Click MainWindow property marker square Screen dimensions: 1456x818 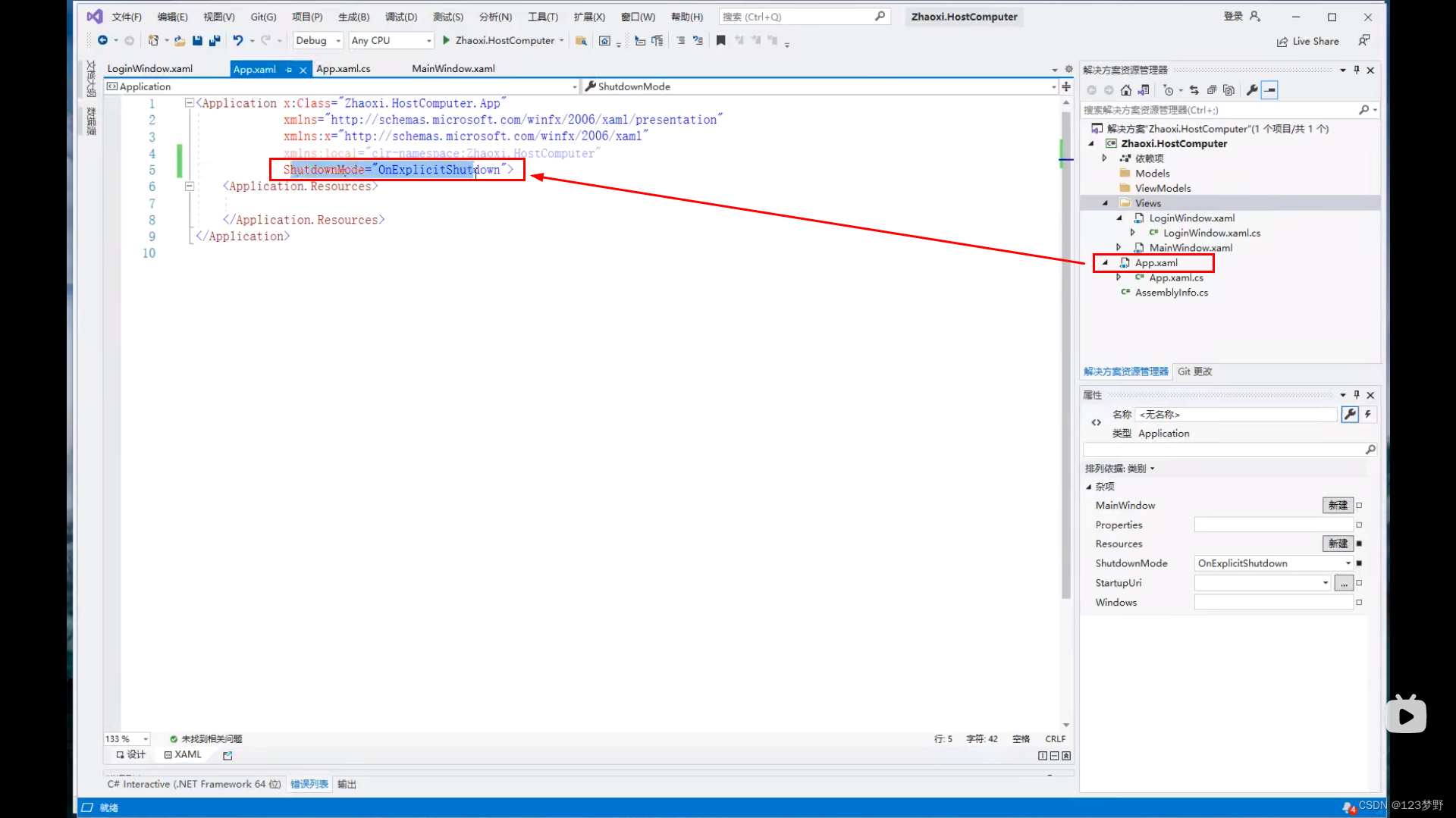(x=1359, y=506)
